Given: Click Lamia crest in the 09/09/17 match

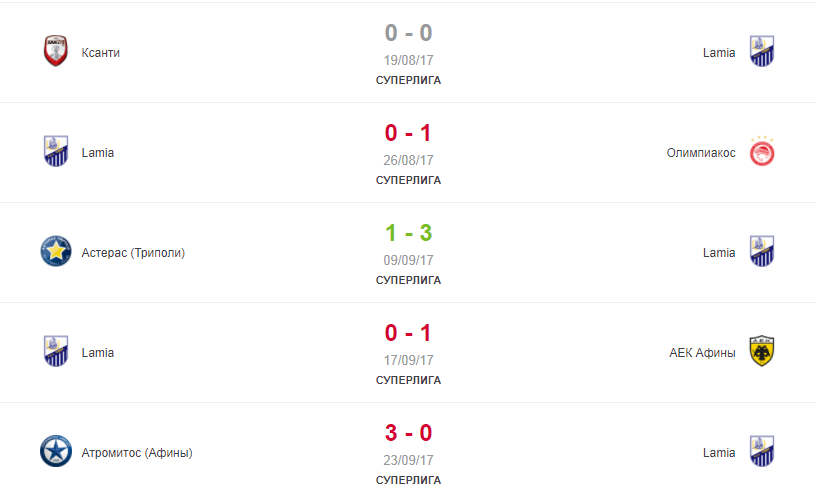Looking at the screenshot, I should pos(762,251).
